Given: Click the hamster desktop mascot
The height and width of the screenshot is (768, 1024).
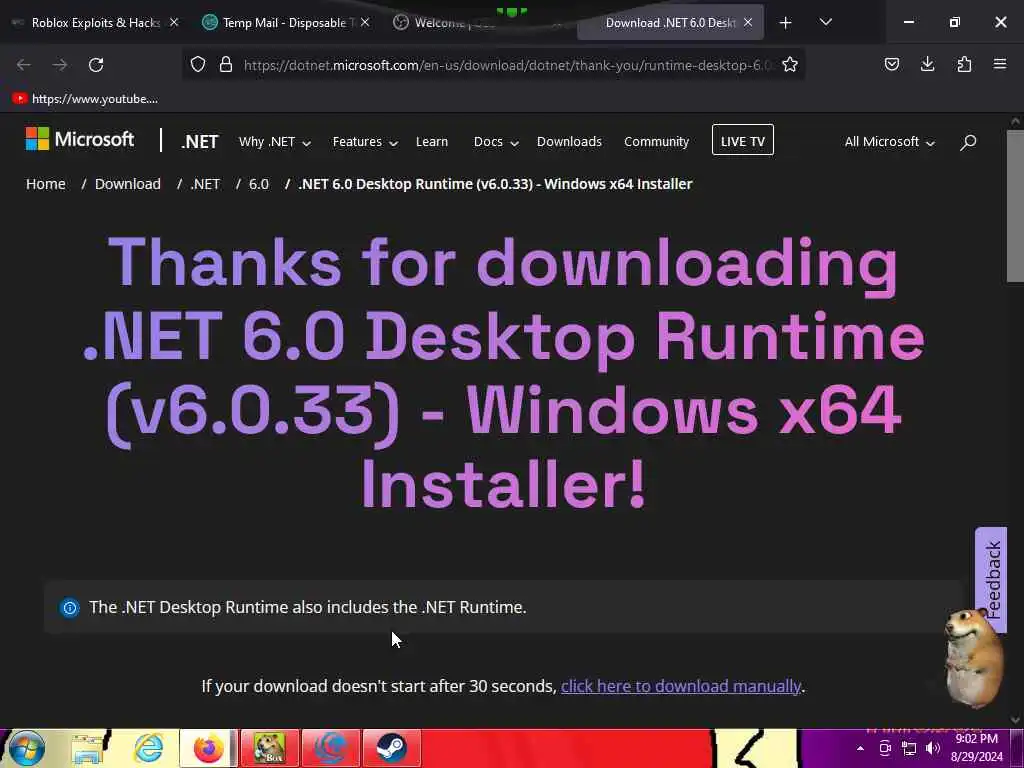Looking at the screenshot, I should [973, 658].
